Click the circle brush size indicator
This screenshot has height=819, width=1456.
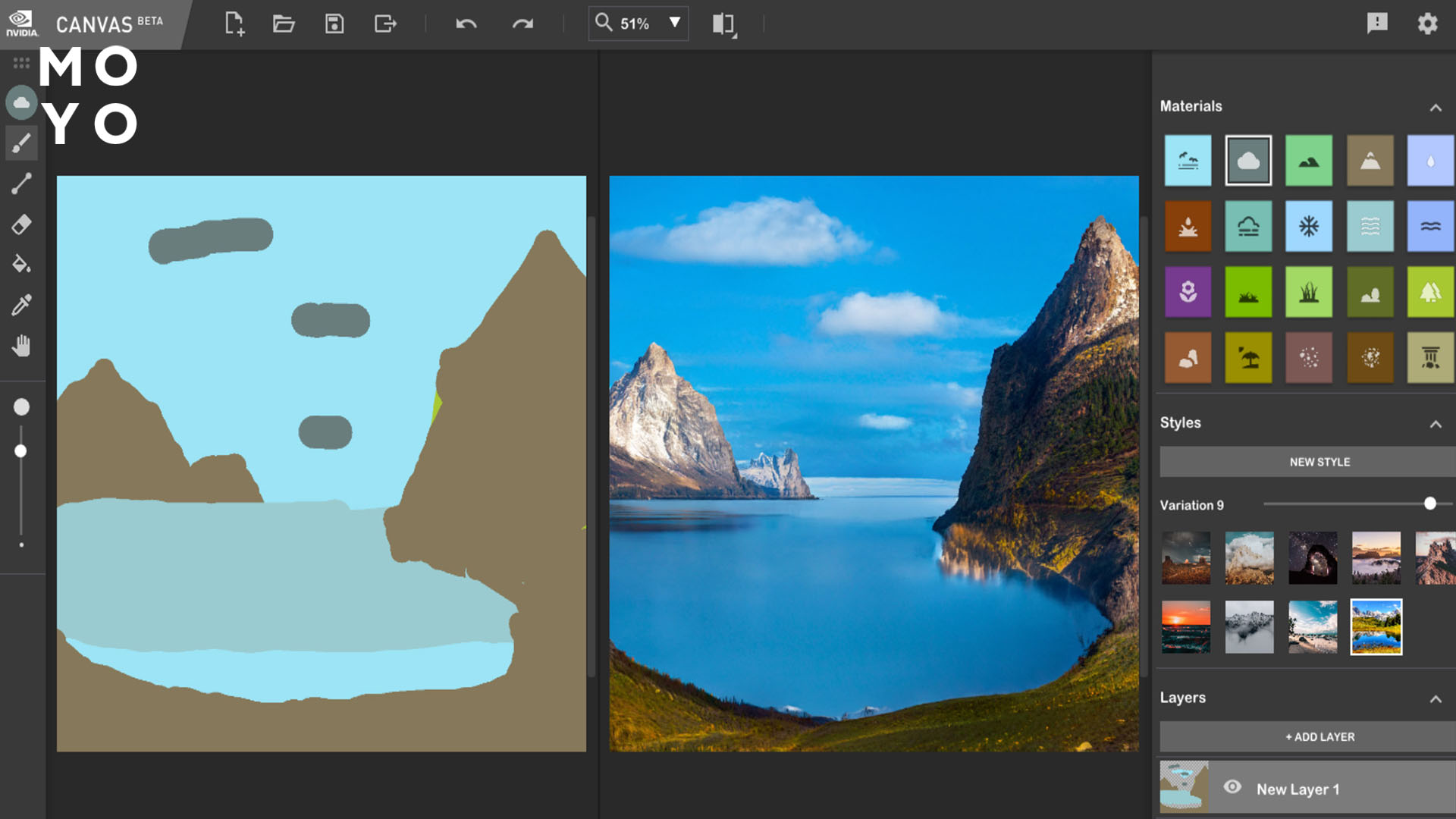click(21, 406)
